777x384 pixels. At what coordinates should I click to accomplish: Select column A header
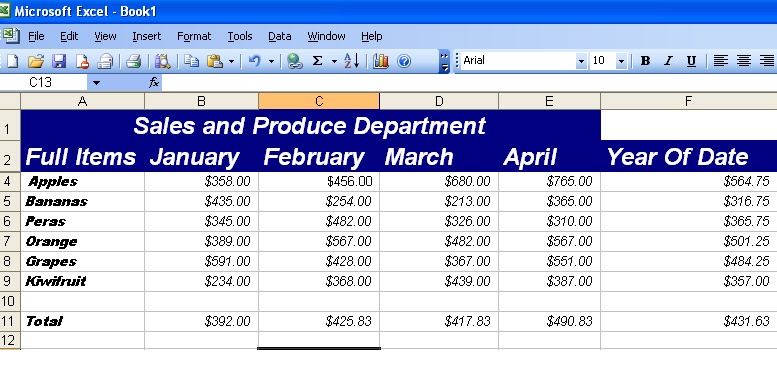click(x=82, y=101)
